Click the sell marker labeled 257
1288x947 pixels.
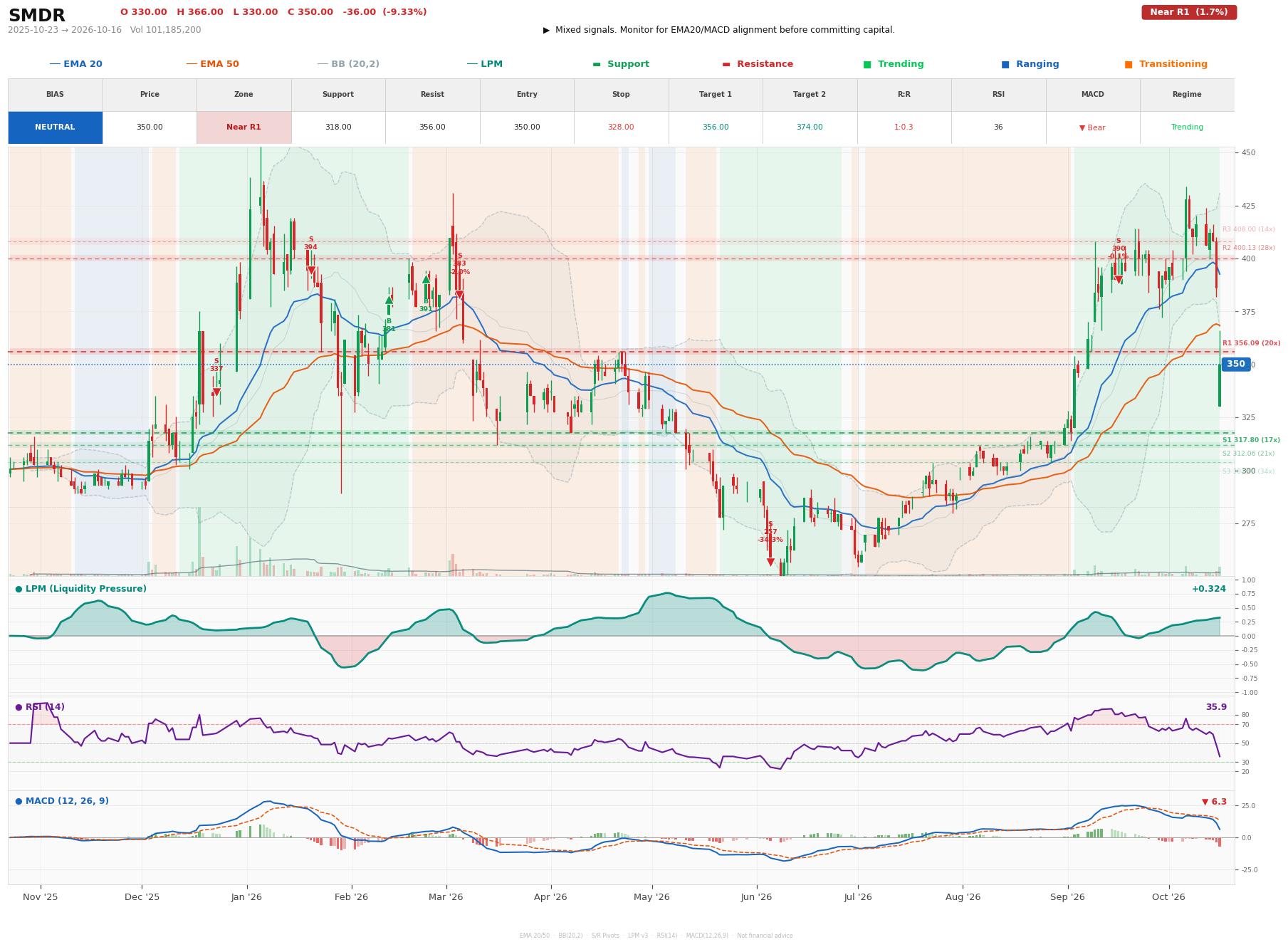[770, 563]
